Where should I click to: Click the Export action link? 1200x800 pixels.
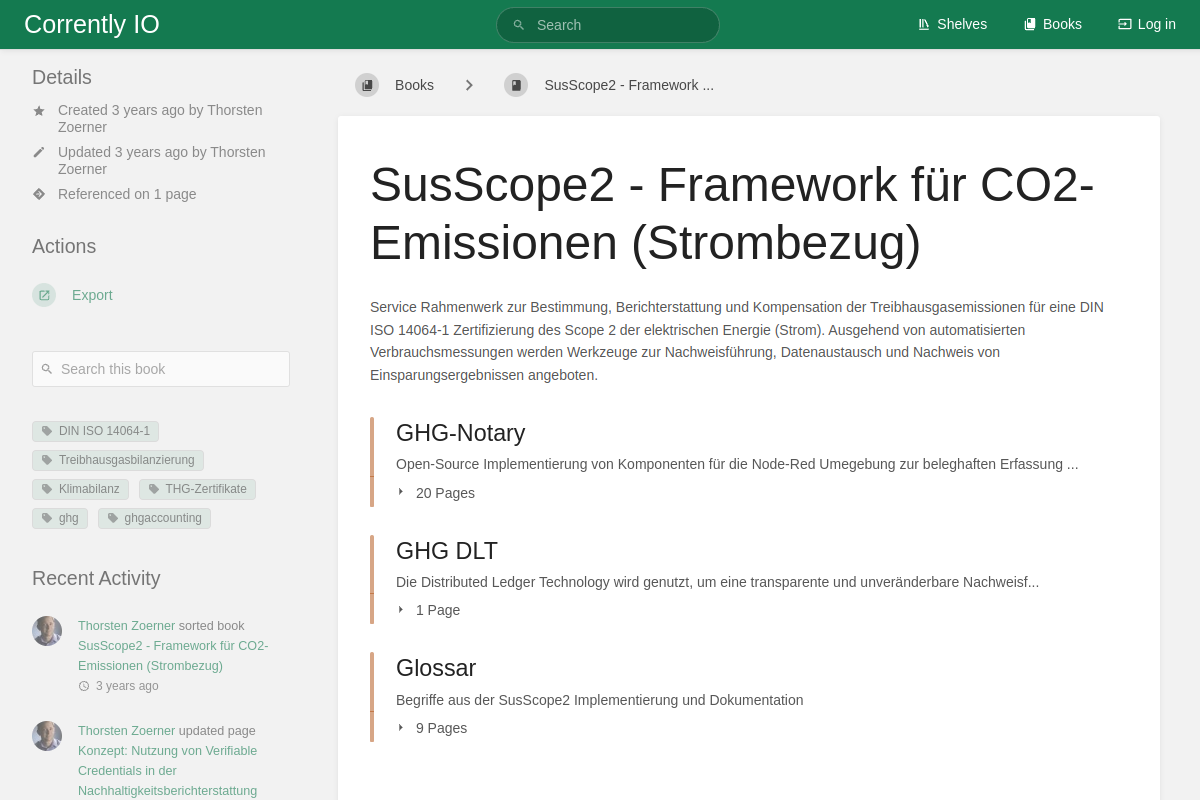[92, 295]
